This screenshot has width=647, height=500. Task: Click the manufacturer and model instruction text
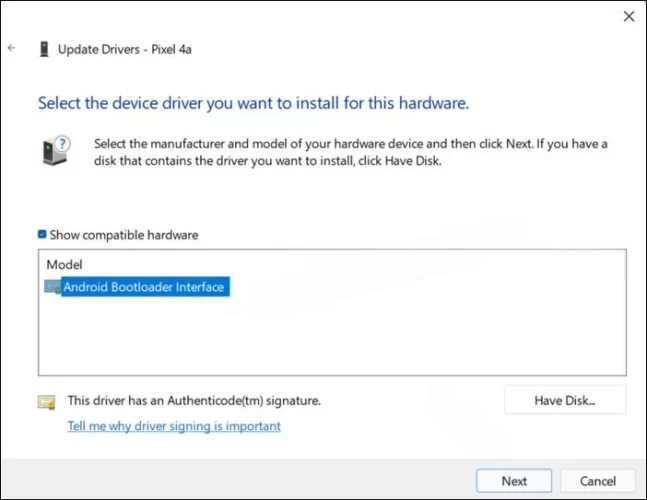click(350, 152)
